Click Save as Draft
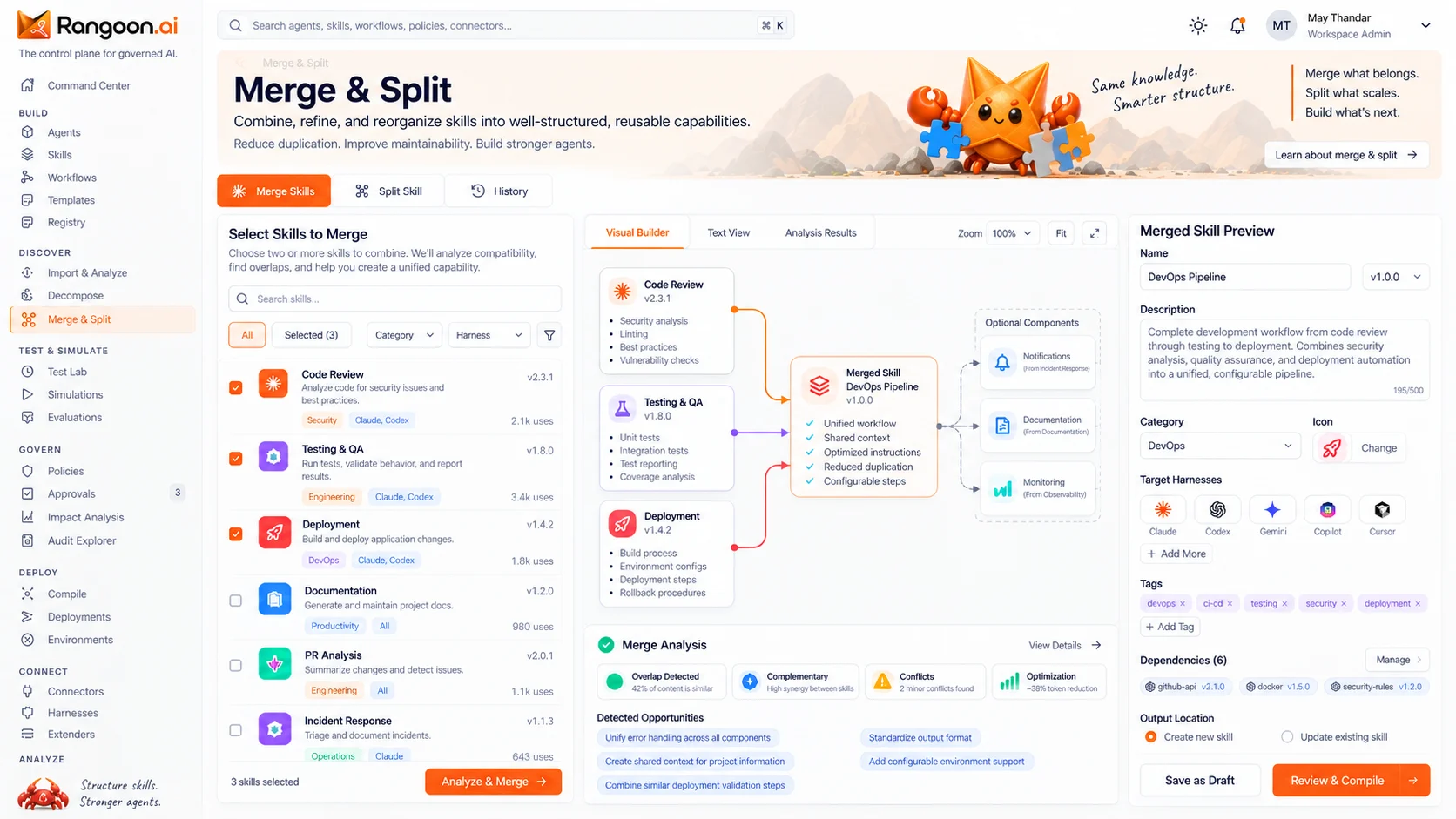 click(x=1199, y=781)
